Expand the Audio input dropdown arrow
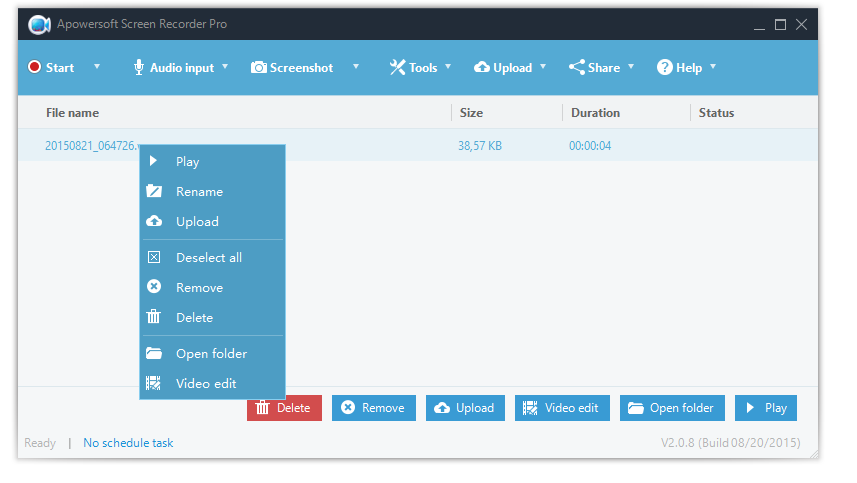The width and height of the screenshot is (857, 483). 225,67
